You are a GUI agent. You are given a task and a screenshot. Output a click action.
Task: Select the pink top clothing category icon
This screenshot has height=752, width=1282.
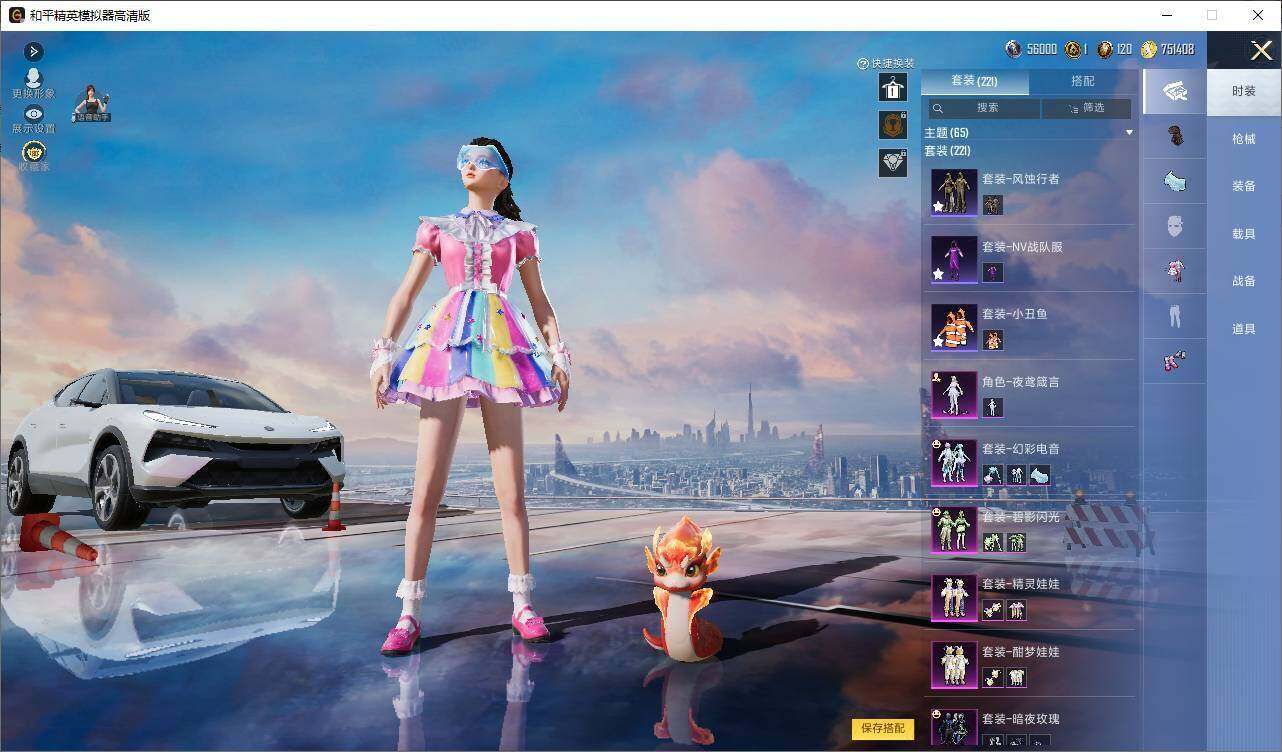click(x=1175, y=271)
